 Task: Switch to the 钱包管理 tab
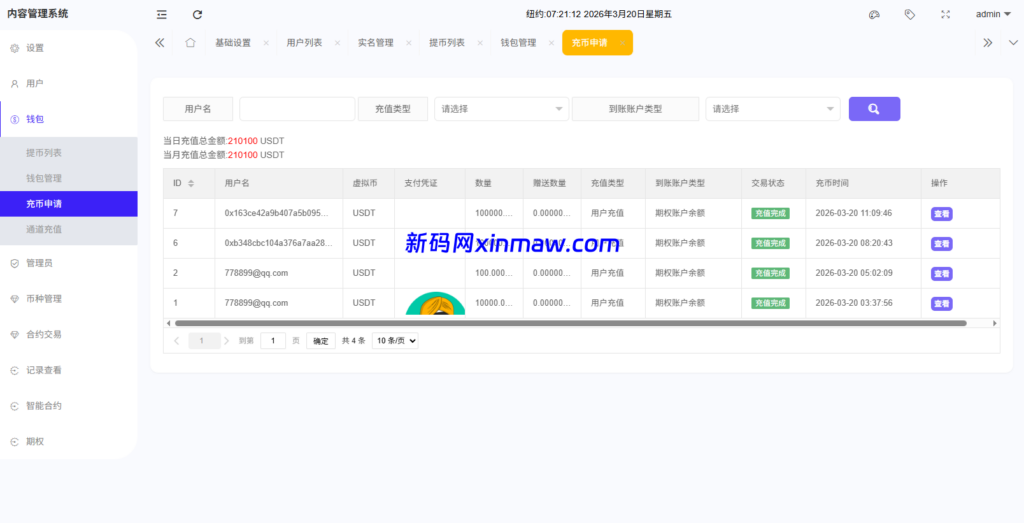[519, 42]
